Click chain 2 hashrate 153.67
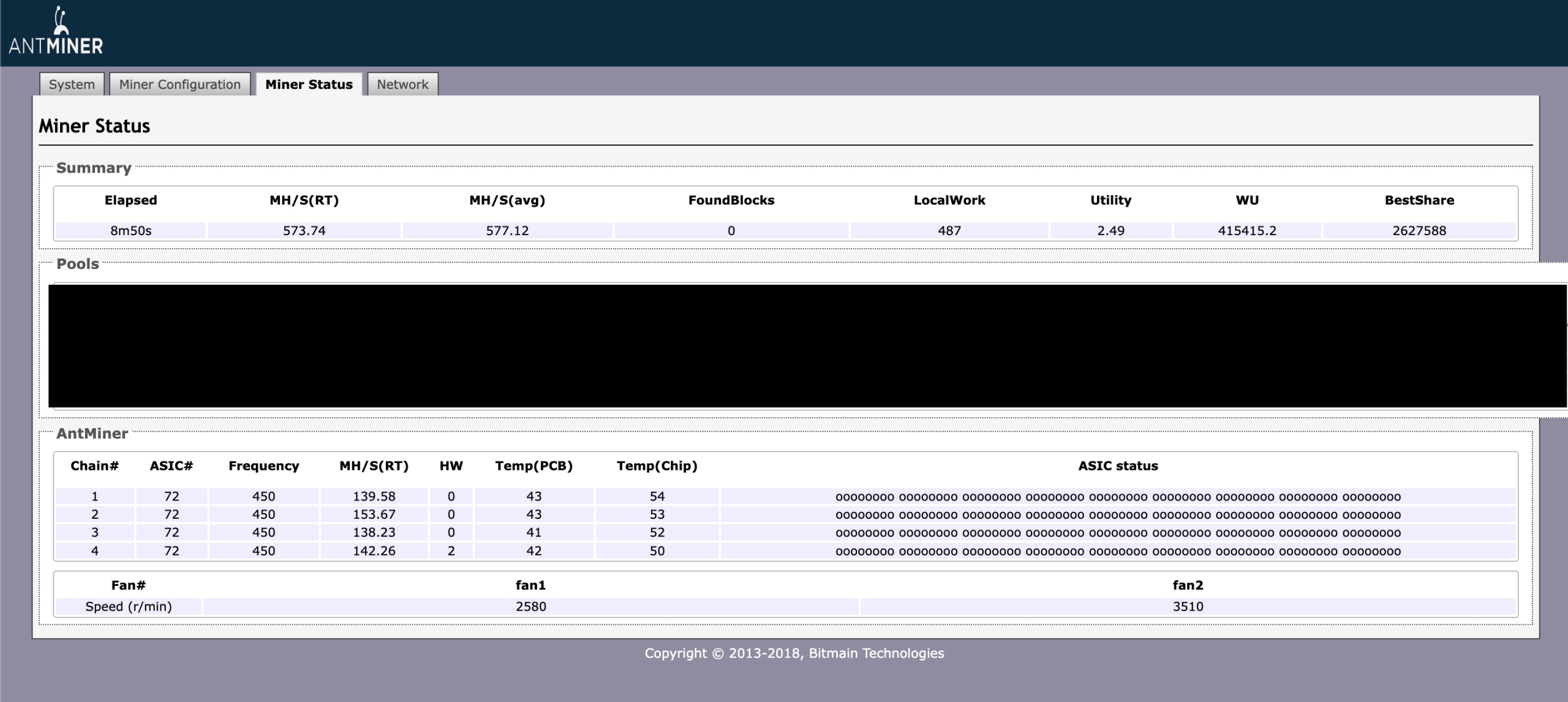Screen dimensions: 1568x702 (374, 515)
